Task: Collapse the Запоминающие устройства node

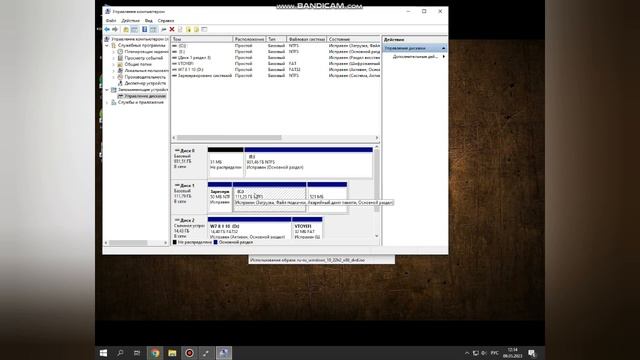Action: pos(107,89)
